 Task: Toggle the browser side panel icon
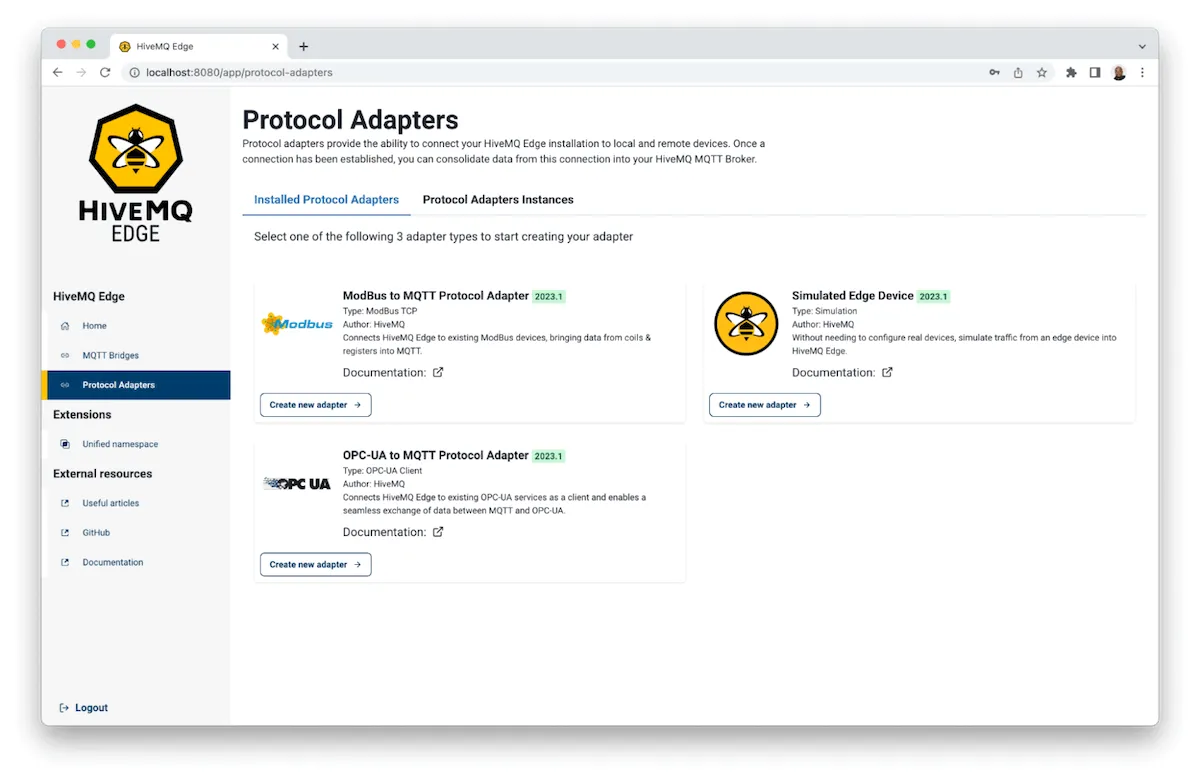(1095, 73)
